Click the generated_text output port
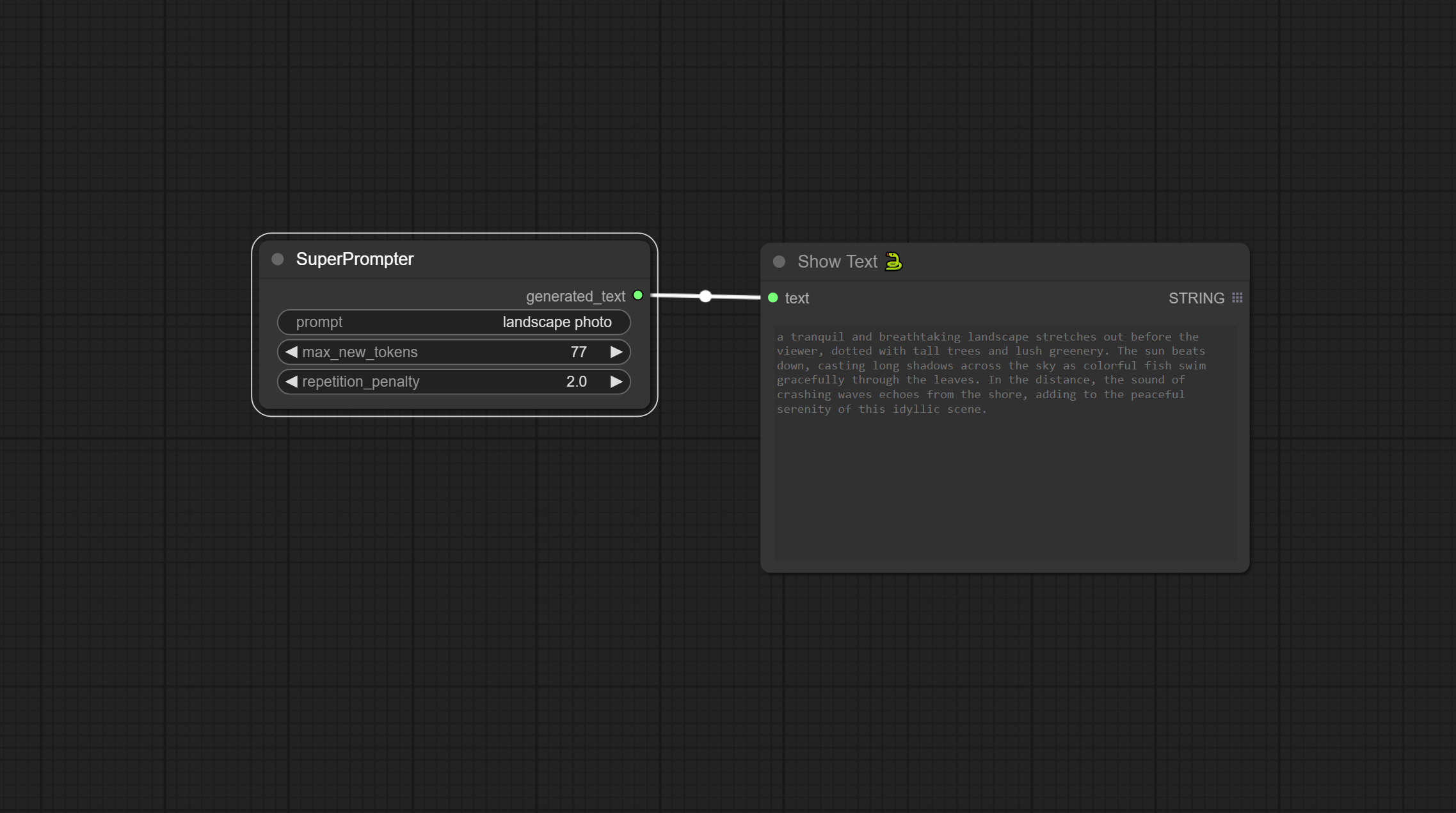 tap(638, 295)
